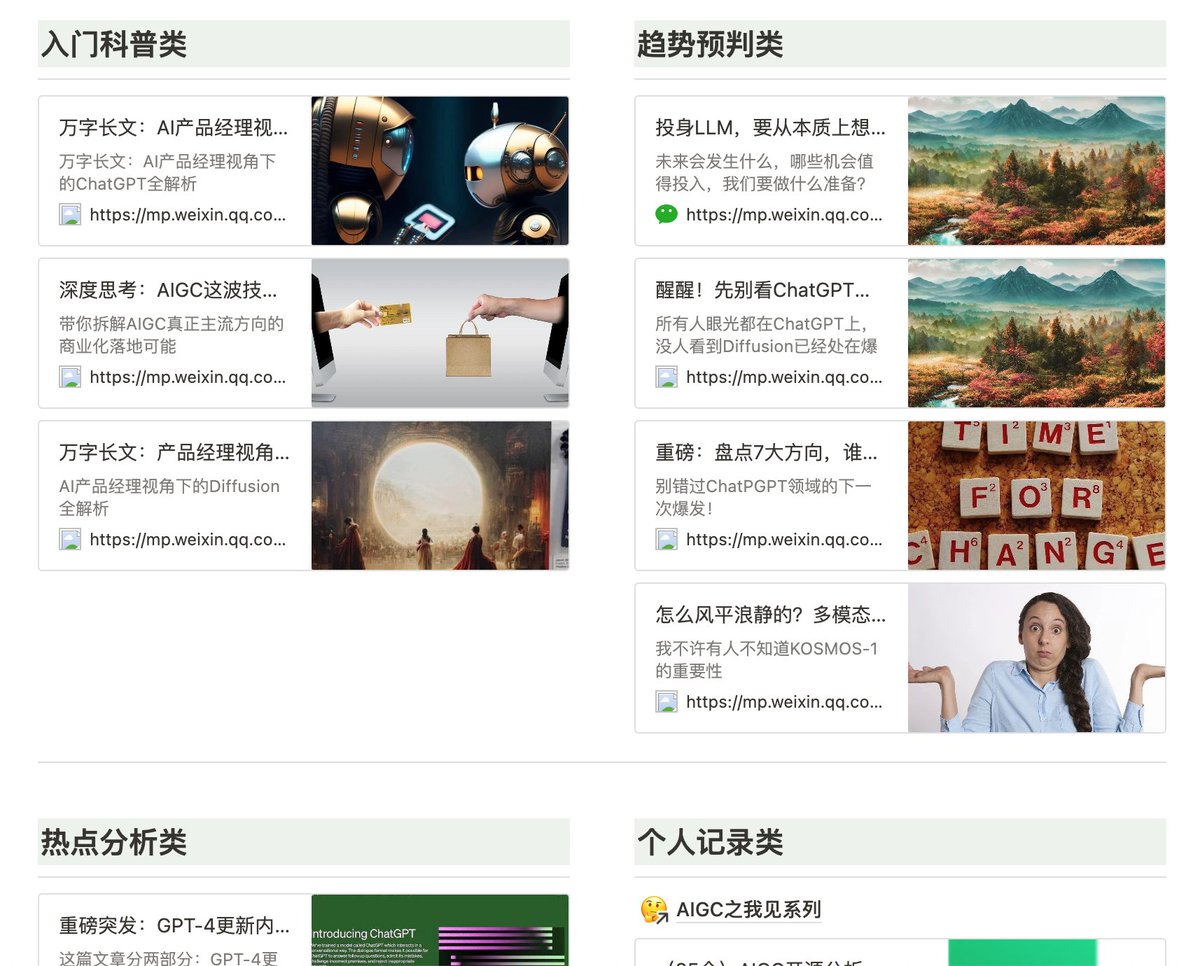Image resolution: width=1200 pixels, height=966 pixels.
Task: Click favicon of 深度思考：AIGC这波技 bookmark
Action: click(70, 377)
